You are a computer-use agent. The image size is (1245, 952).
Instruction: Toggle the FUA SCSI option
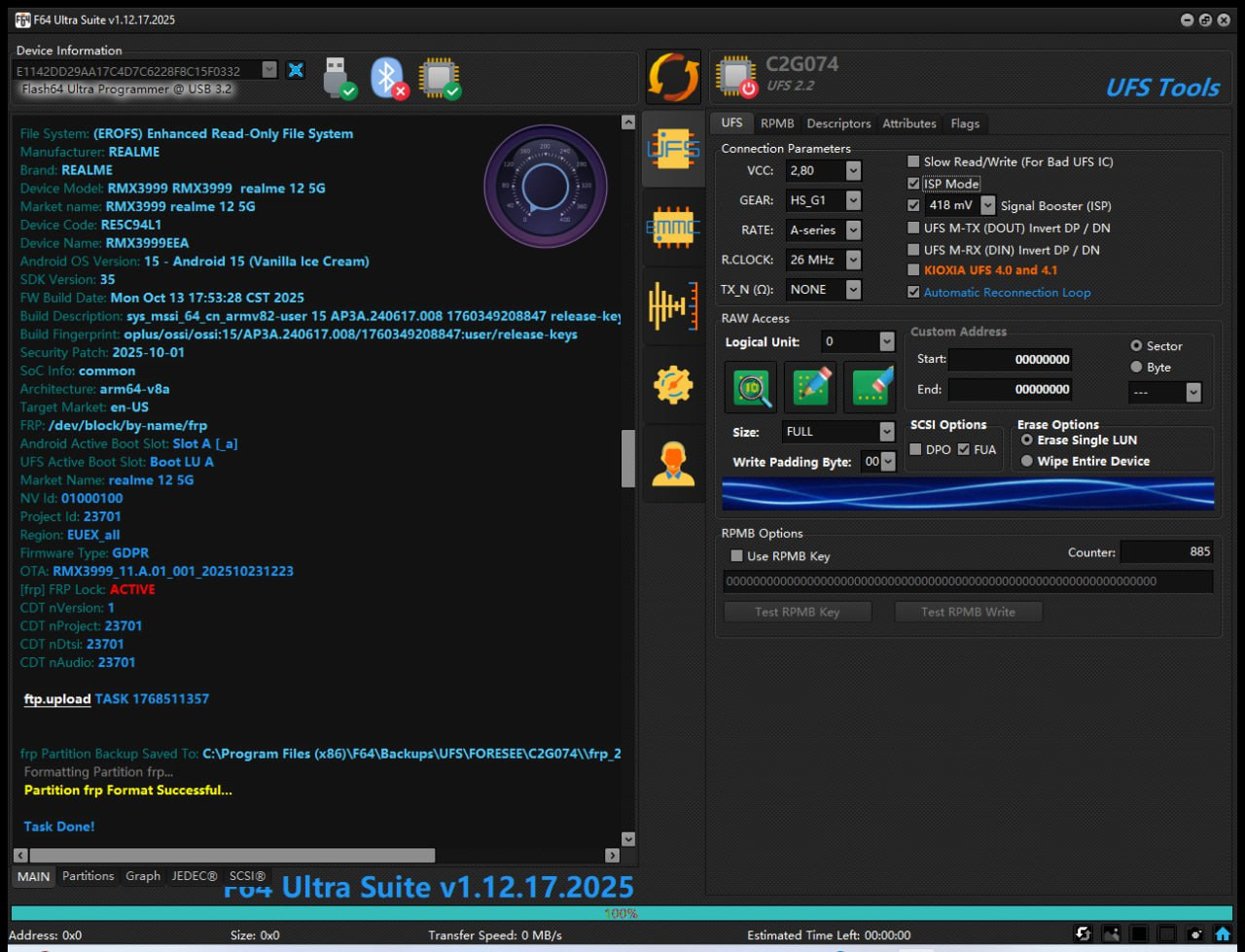[x=964, y=449]
